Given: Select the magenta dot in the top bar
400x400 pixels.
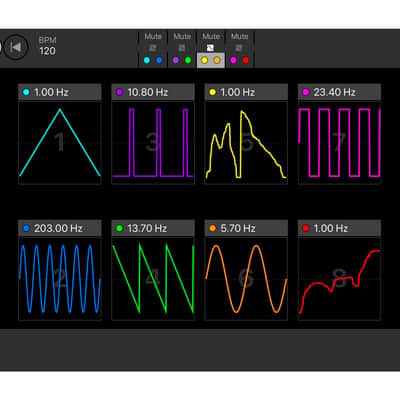Looking at the screenshot, I should pyautogui.click(x=233, y=60).
